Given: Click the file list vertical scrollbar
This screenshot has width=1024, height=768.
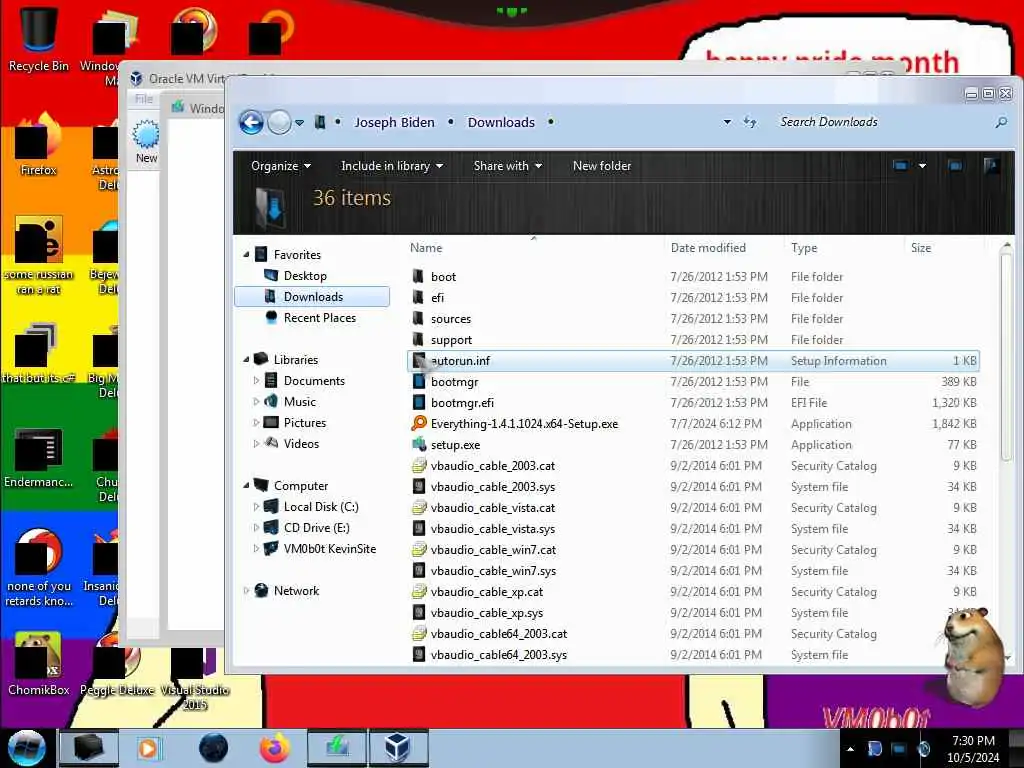Looking at the screenshot, I should [1006, 356].
